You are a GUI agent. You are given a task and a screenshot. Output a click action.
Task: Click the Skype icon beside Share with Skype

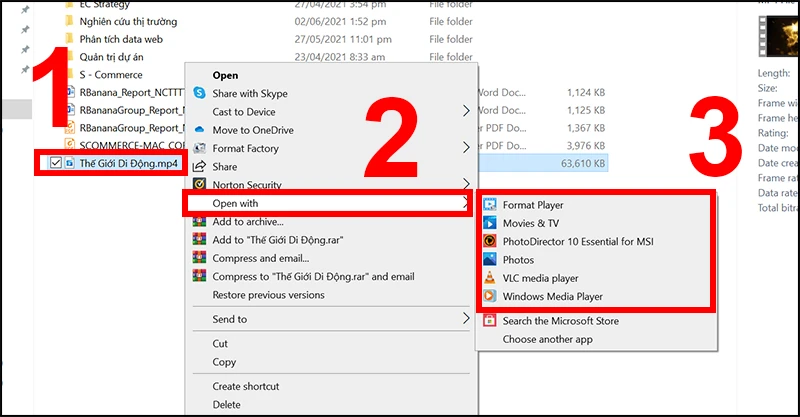[199, 93]
